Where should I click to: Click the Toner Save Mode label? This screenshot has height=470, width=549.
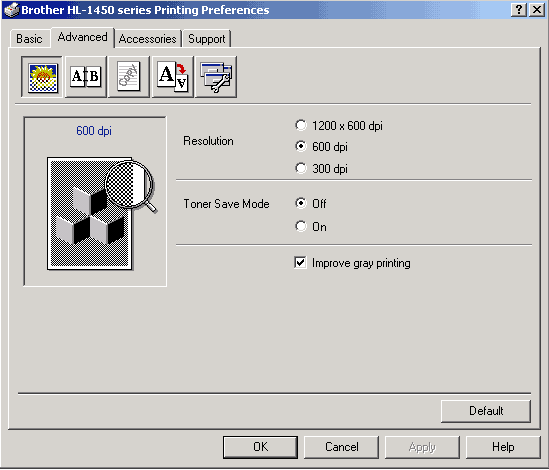pyautogui.click(x=227, y=203)
